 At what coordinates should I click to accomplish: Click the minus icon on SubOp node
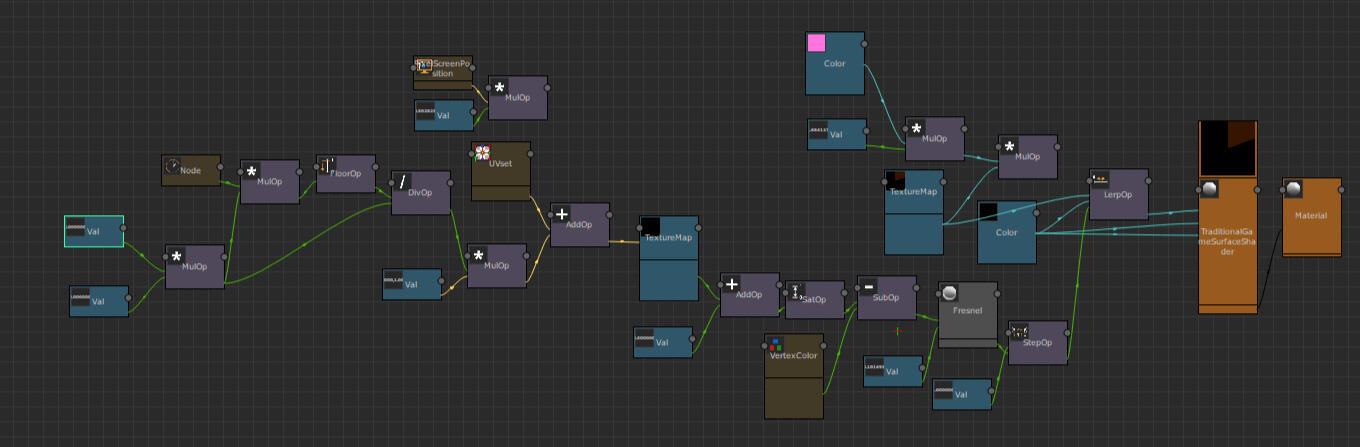pos(868,287)
